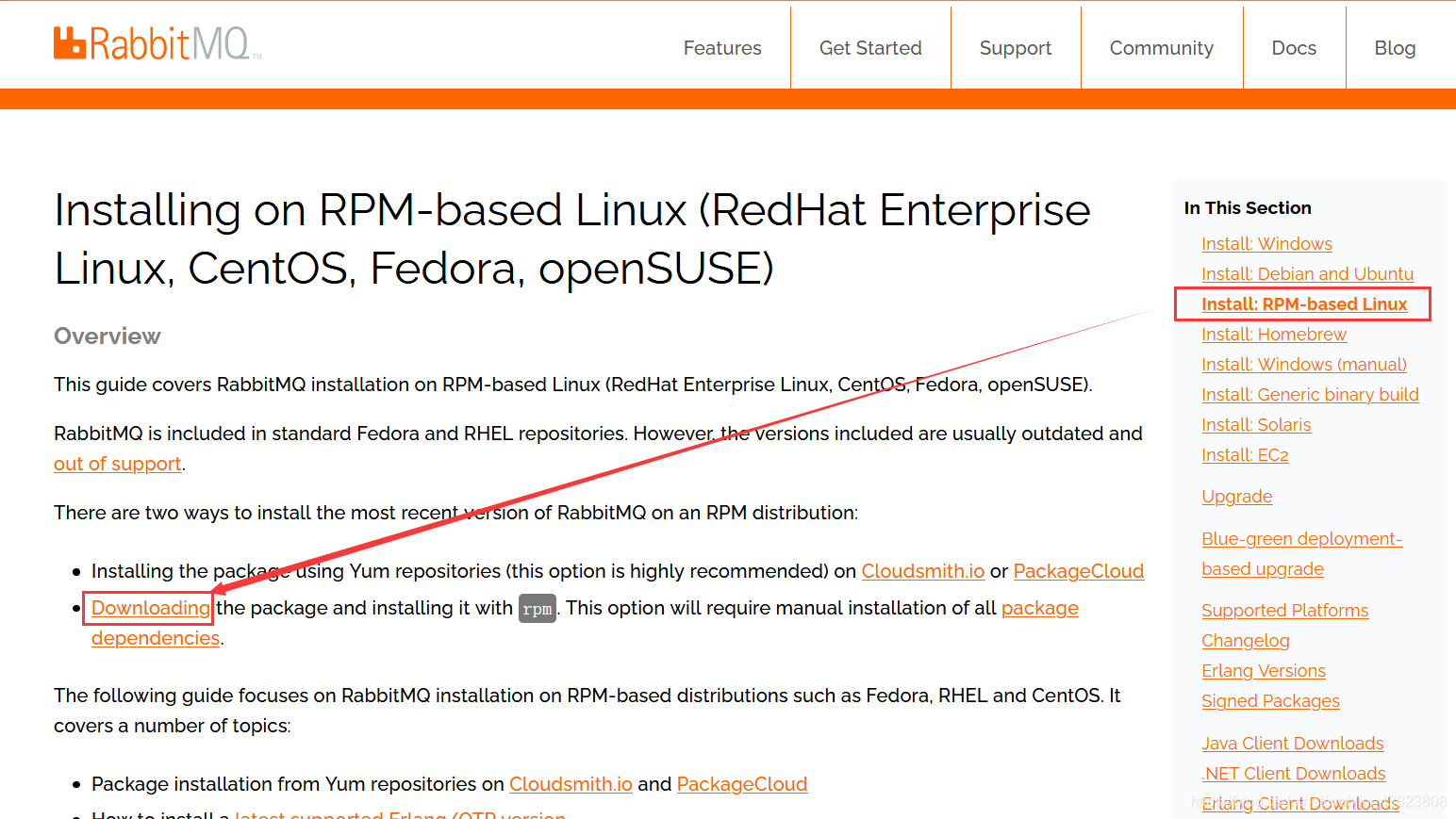Click the 'In This Section' heading
This screenshot has height=819, width=1456.
coord(1248,208)
